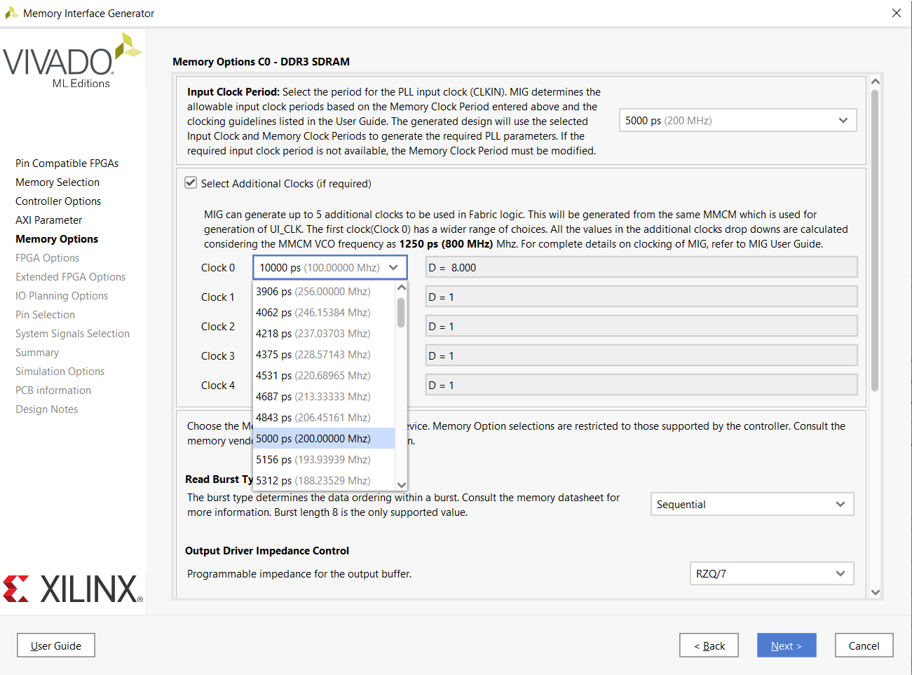Screen dimensions: 912x675
Task: Select 4531 ps (220.68965 Mhz) option
Action: click(325, 376)
